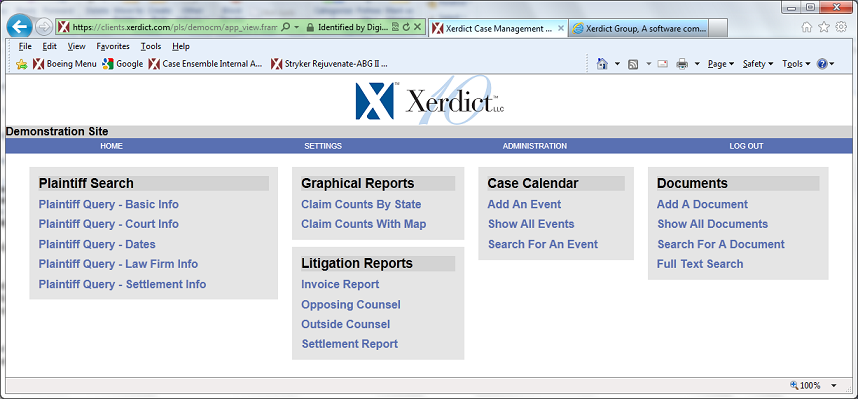858x399 pixels.
Task: Open Case Ensemble Internal favorite
Action: click(206, 64)
